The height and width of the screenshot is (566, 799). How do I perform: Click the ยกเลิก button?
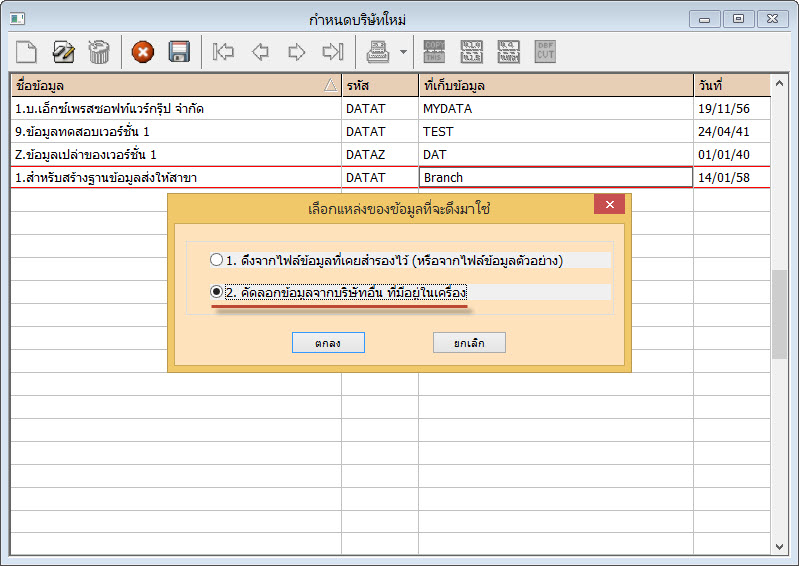pyautogui.click(x=469, y=343)
